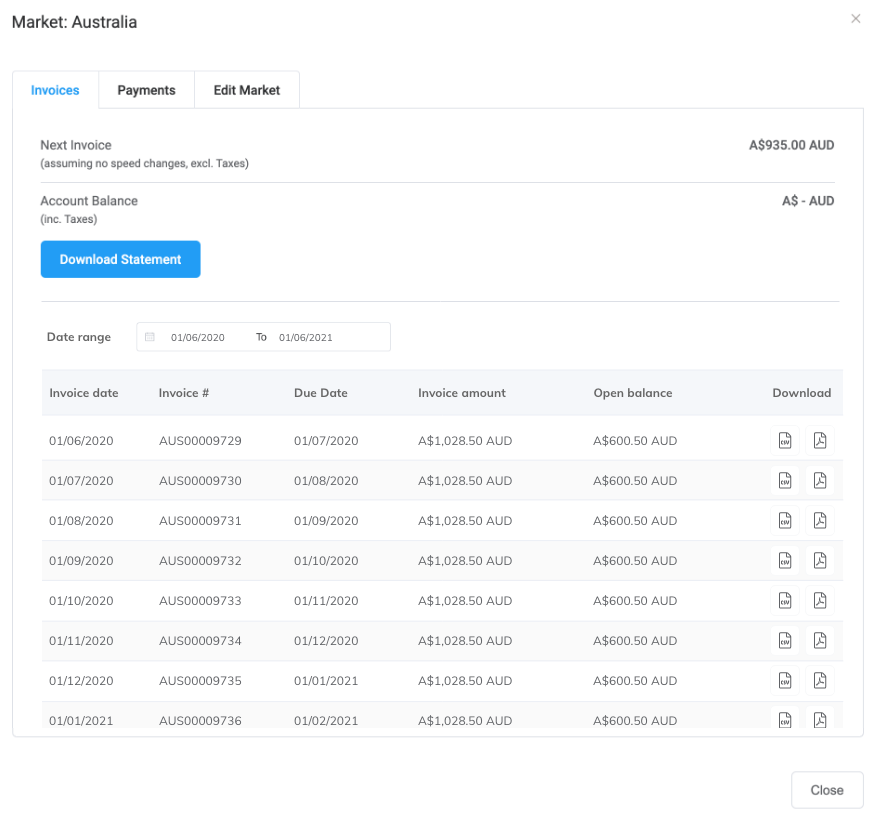Click invoice date 01/09/2020 cell
The width and height of the screenshot is (874, 815).
(81, 560)
